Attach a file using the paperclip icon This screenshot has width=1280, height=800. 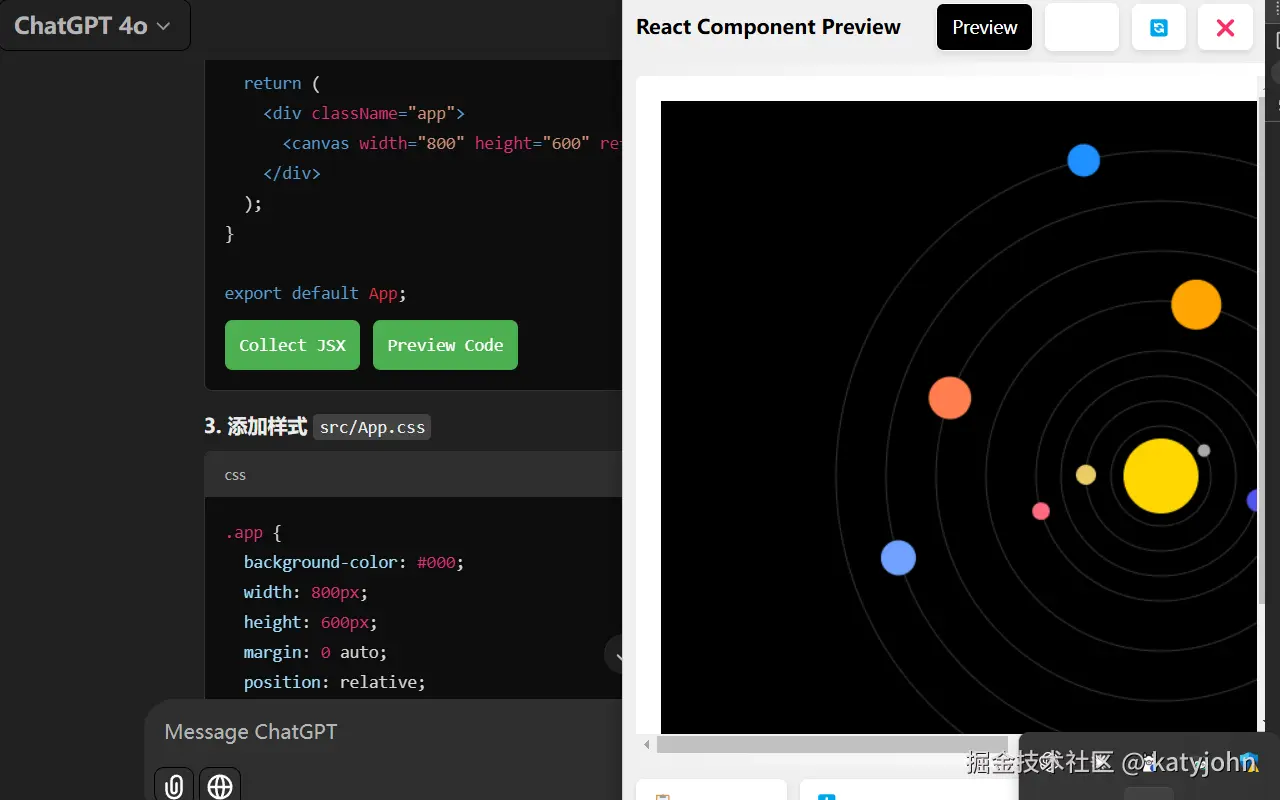coord(174,786)
